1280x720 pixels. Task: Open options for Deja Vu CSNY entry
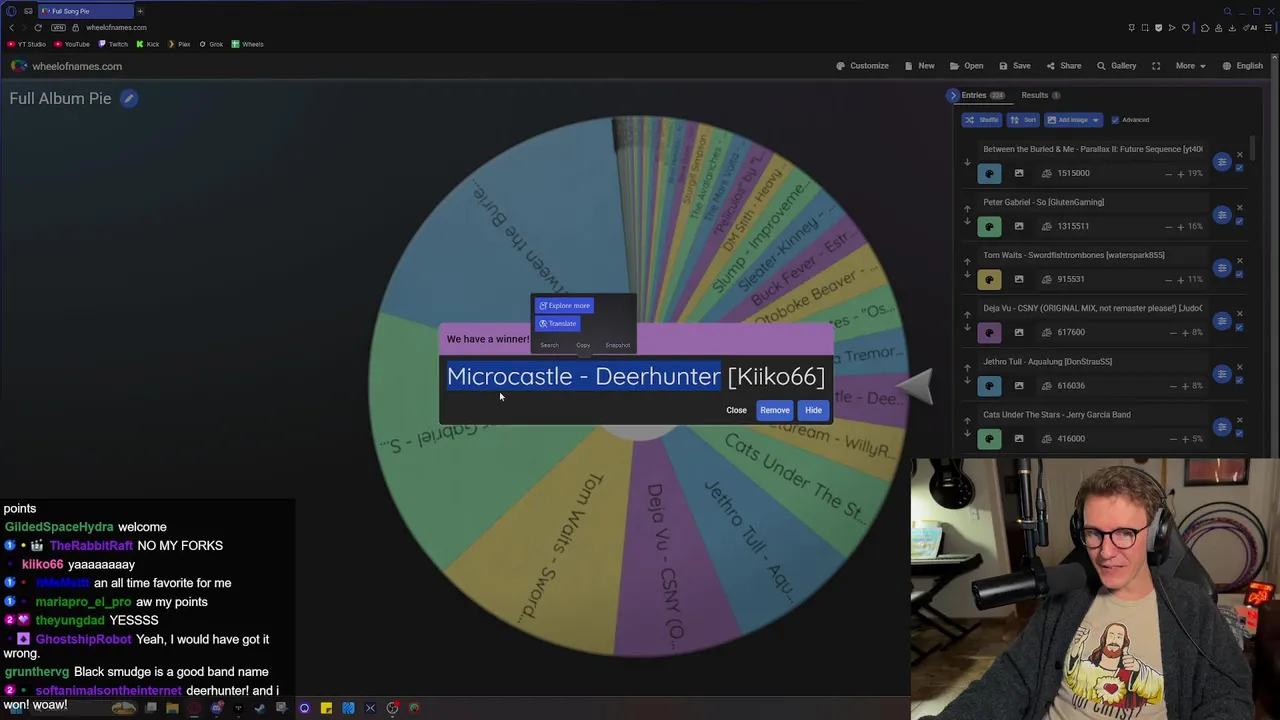1222,321
